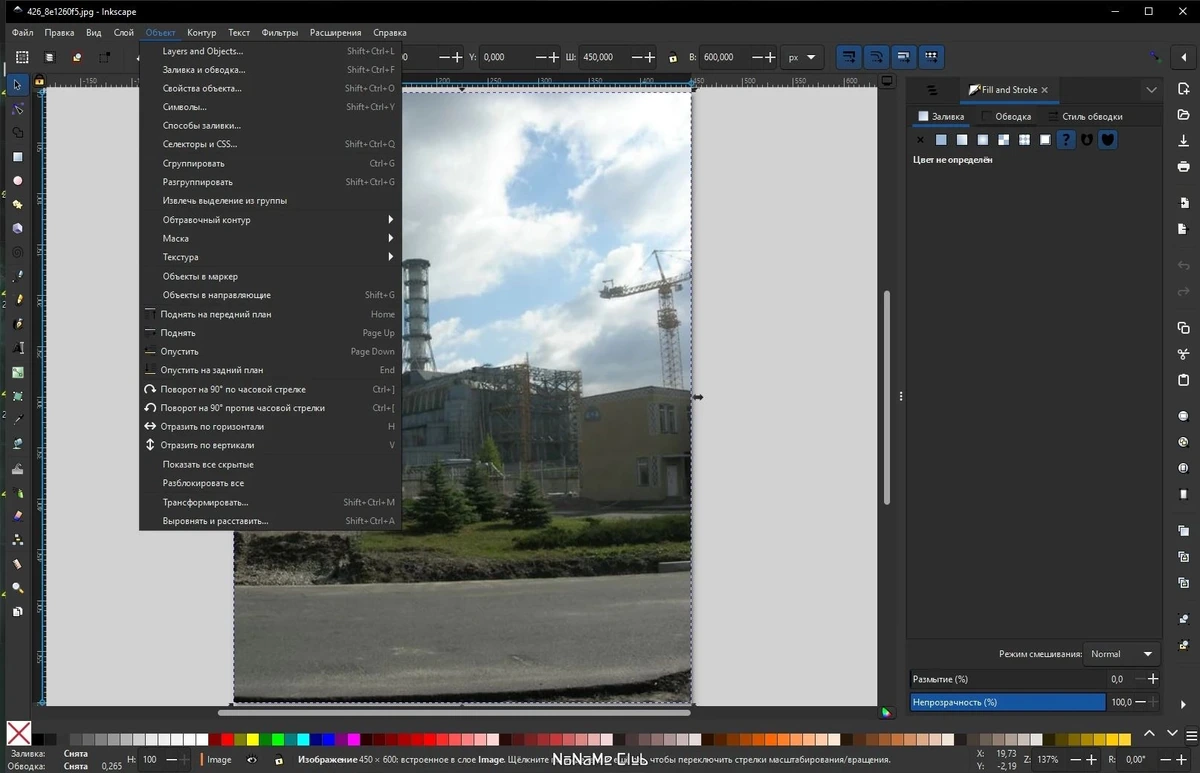This screenshot has height=773, width=1200.
Task: Select the Star polygon tool
Action: coord(18,205)
